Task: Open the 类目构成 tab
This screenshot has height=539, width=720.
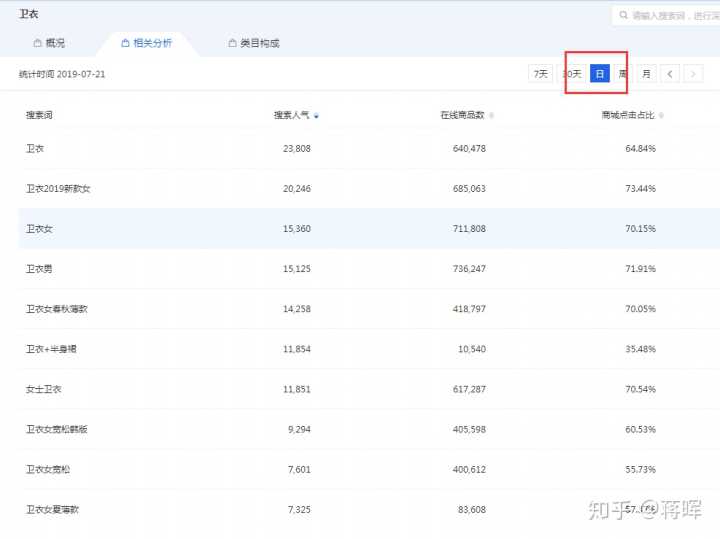Action: (x=253, y=43)
